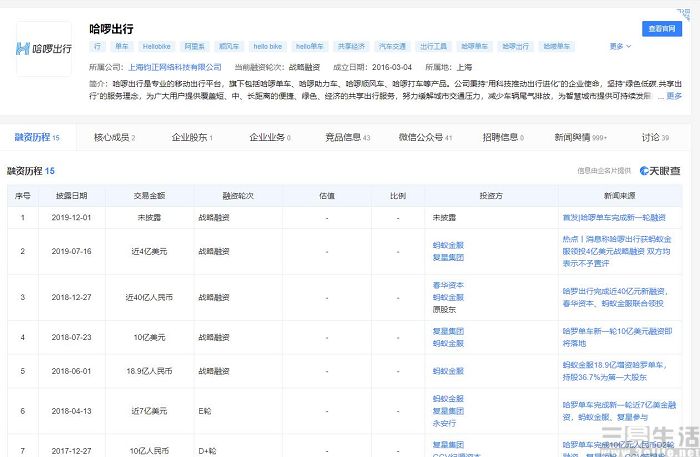Click the 天眼查 logo beside 融资历程 heading

(660, 170)
